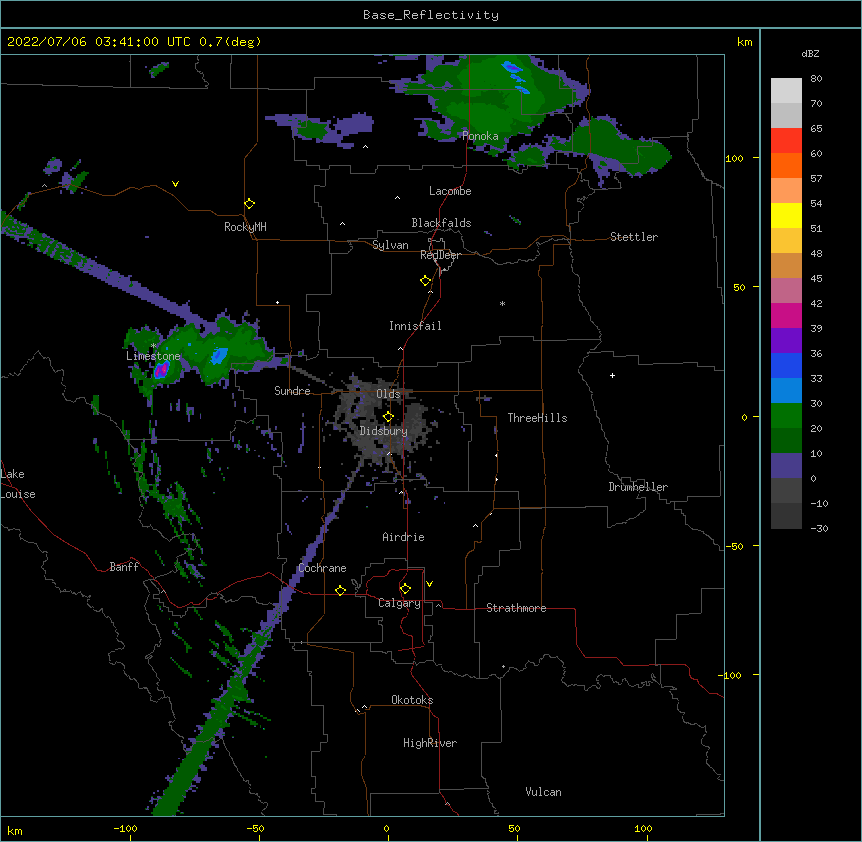Click the Vulcan town label
This screenshot has width=862, height=842.
tap(543, 792)
